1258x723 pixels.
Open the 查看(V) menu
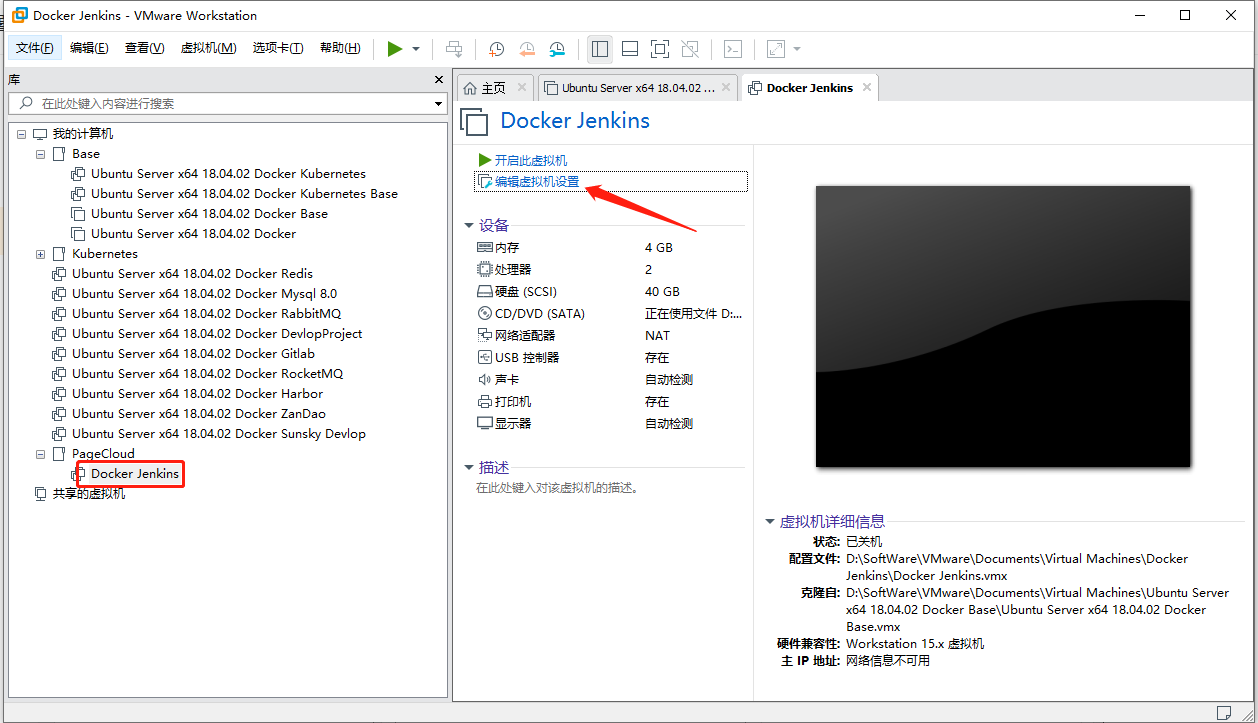(x=144, y=48)
